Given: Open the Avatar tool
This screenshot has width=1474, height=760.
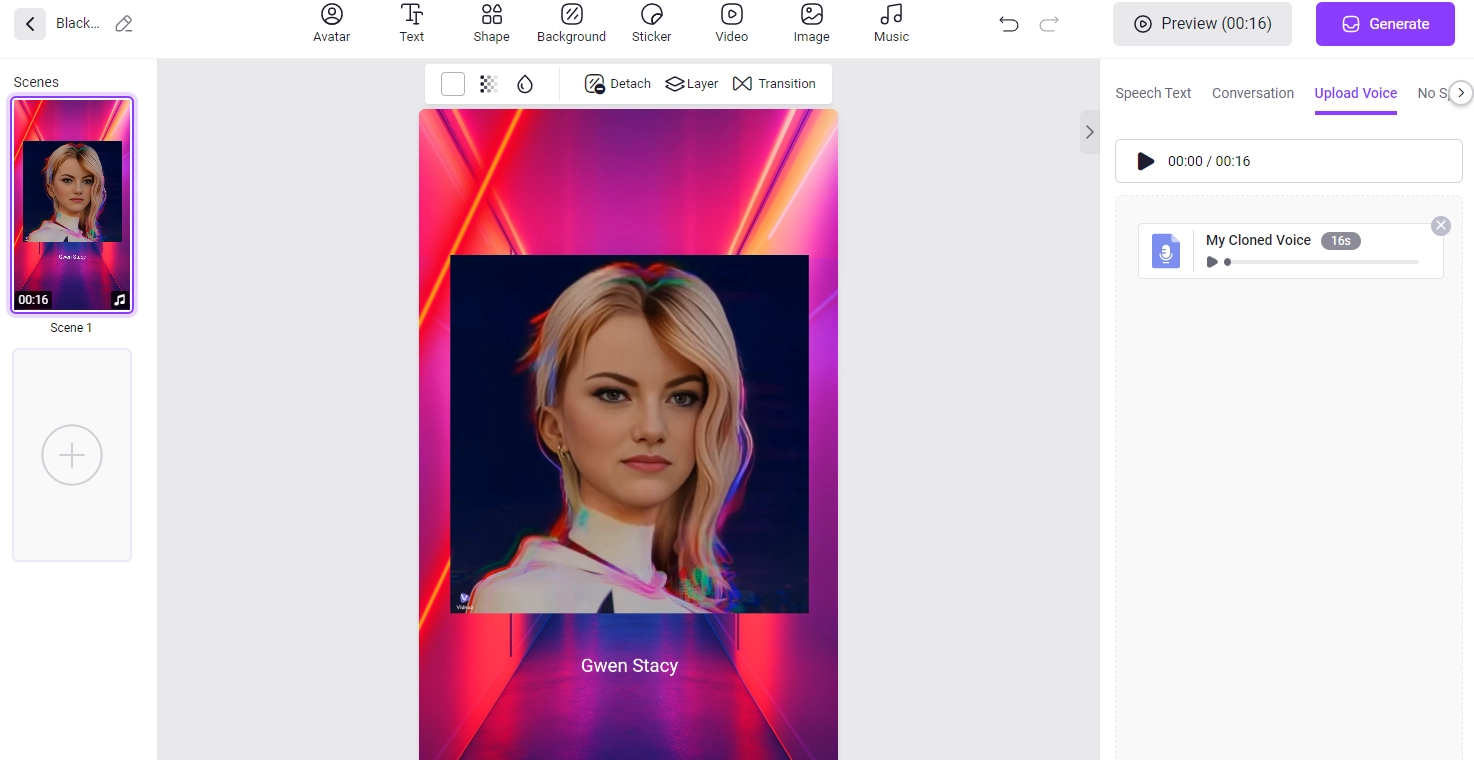Looking at the screenshot, I should 331,24.
